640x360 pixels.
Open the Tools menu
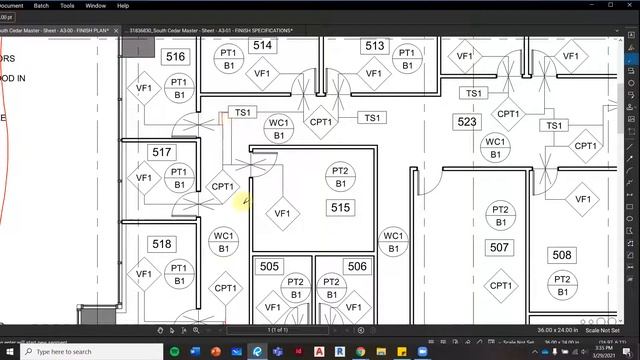click(67, 6)
